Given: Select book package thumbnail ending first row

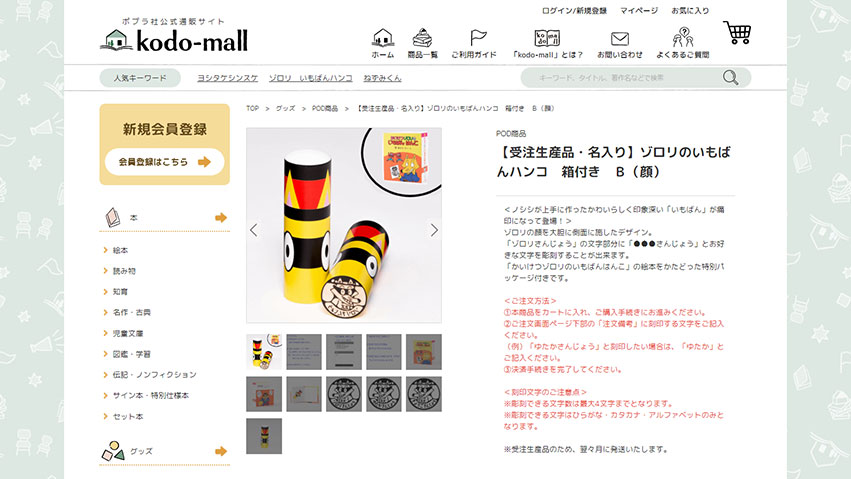Looking at the screenshot, I should pyautogui.click(x=424, y=352).
